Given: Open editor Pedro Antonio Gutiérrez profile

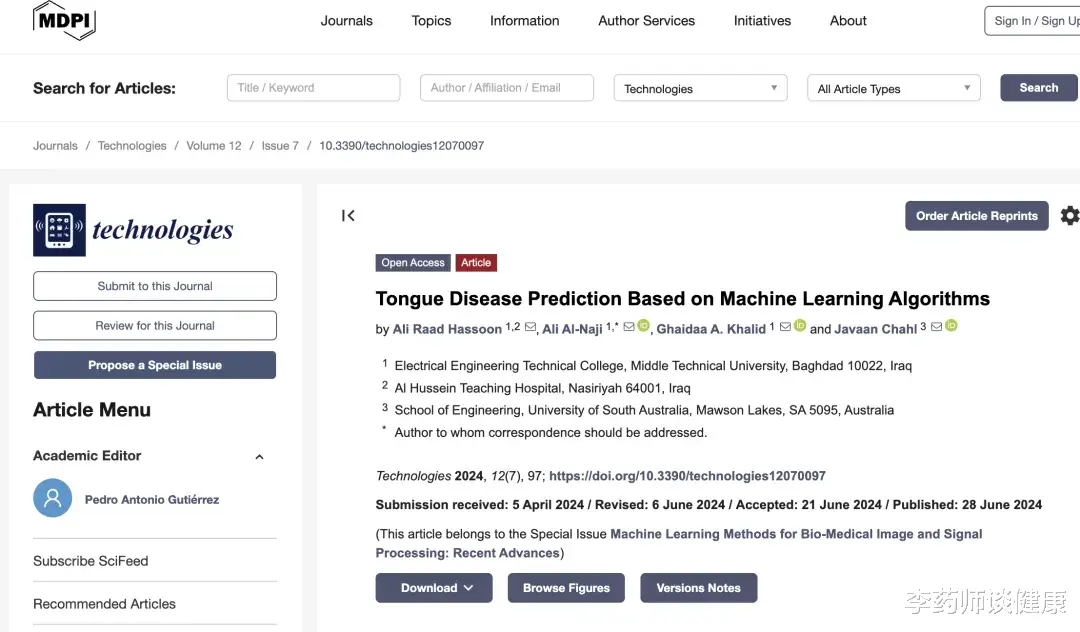Looking at the screenshot, I should (x=152, y=499).
